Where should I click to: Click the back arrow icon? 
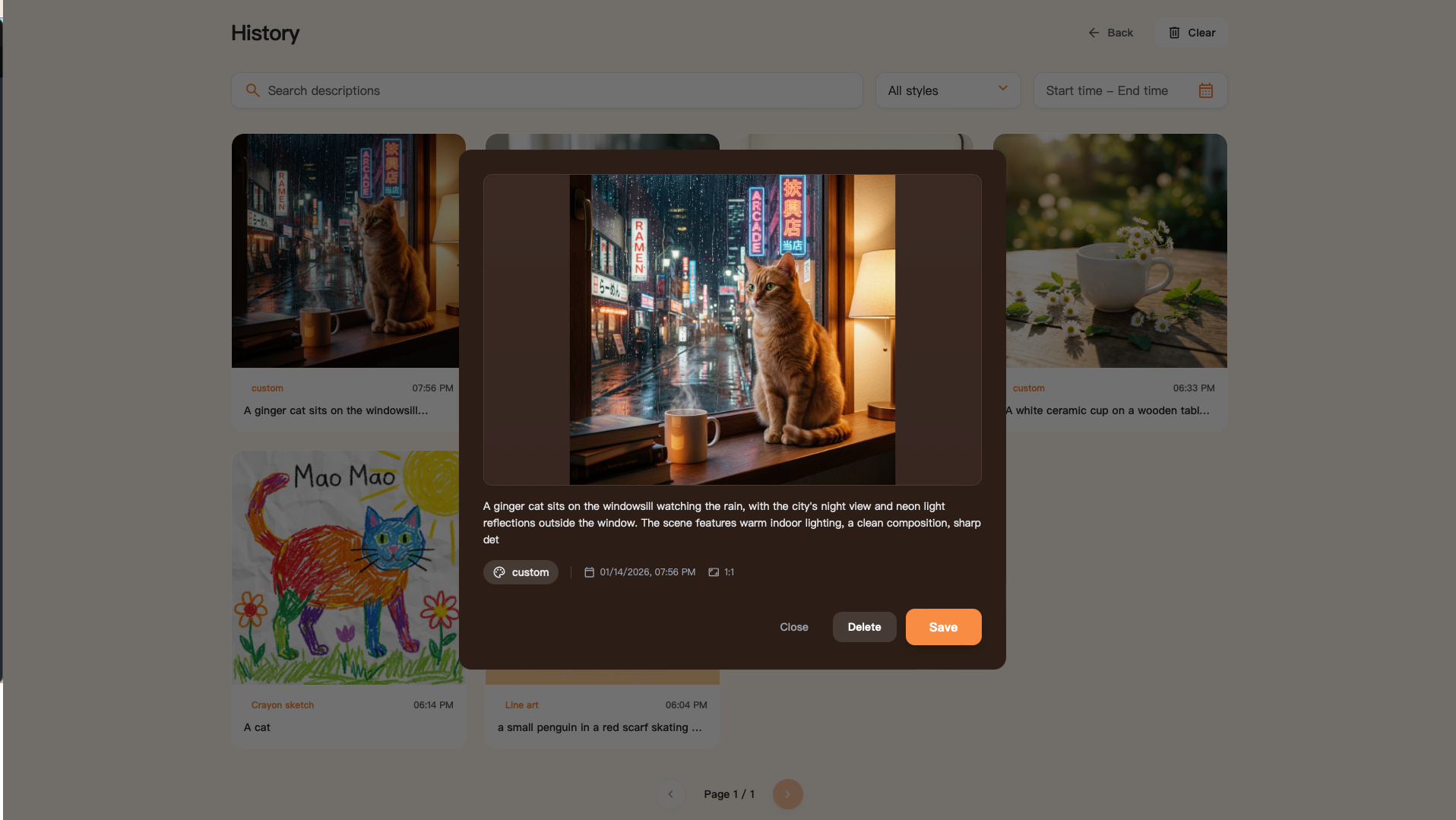(1094, 33)
